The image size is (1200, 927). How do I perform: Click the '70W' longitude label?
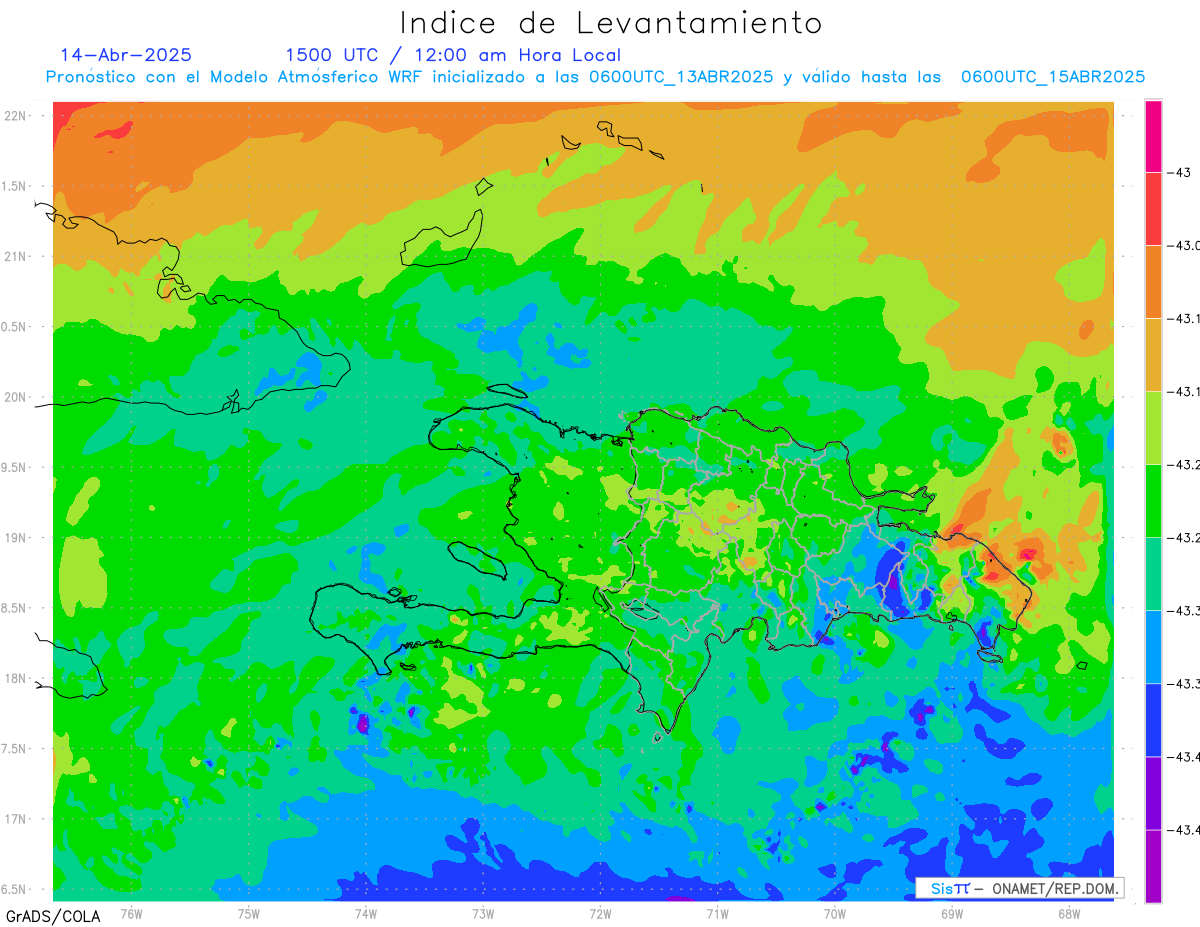834,914
